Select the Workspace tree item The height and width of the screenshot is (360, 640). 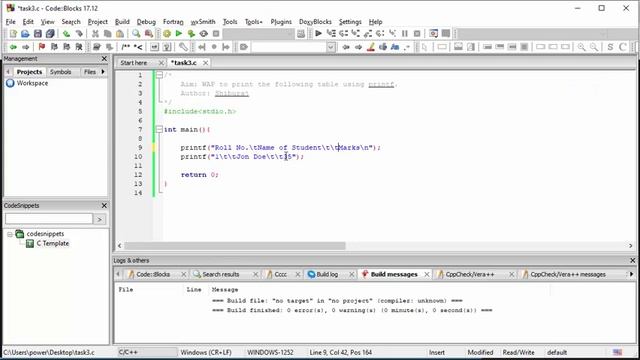point(32,83)
